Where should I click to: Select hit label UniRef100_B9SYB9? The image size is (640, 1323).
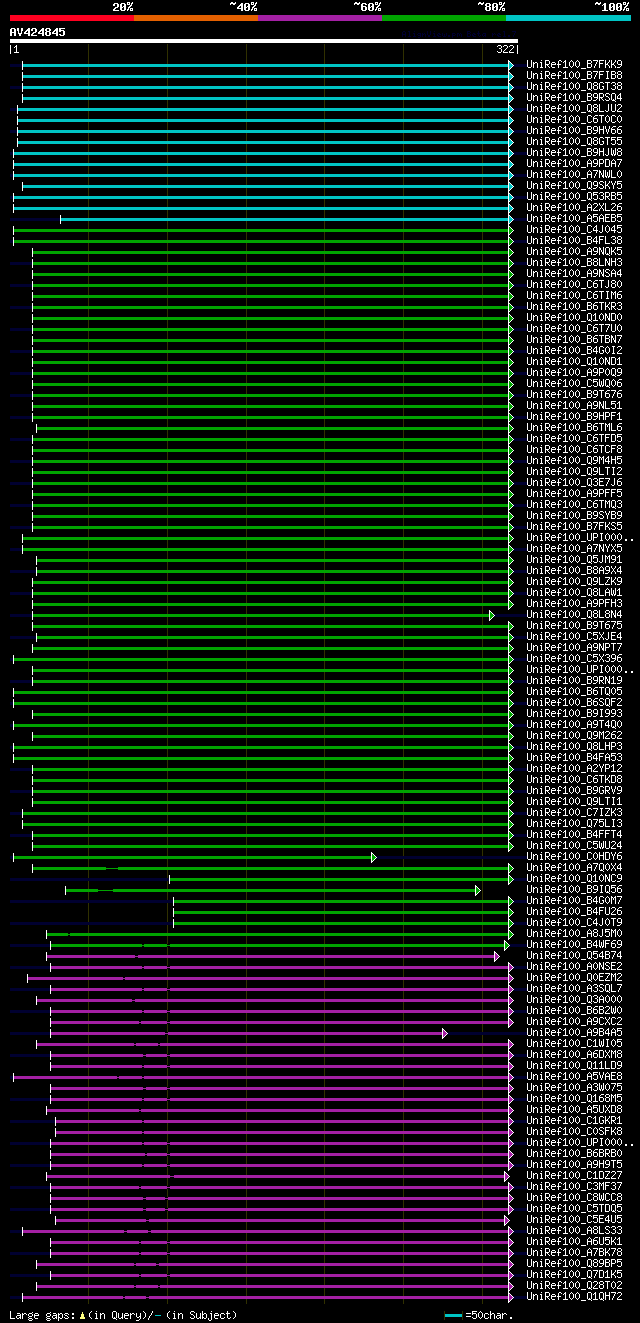(574, 516)
